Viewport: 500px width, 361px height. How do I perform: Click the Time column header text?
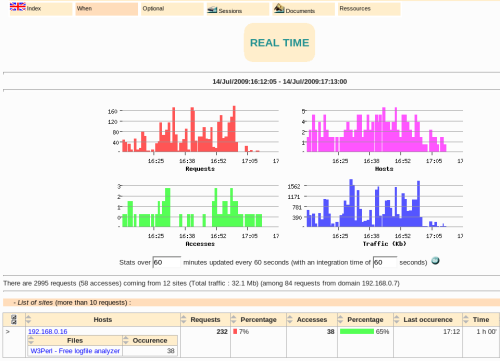pos(481,320)
